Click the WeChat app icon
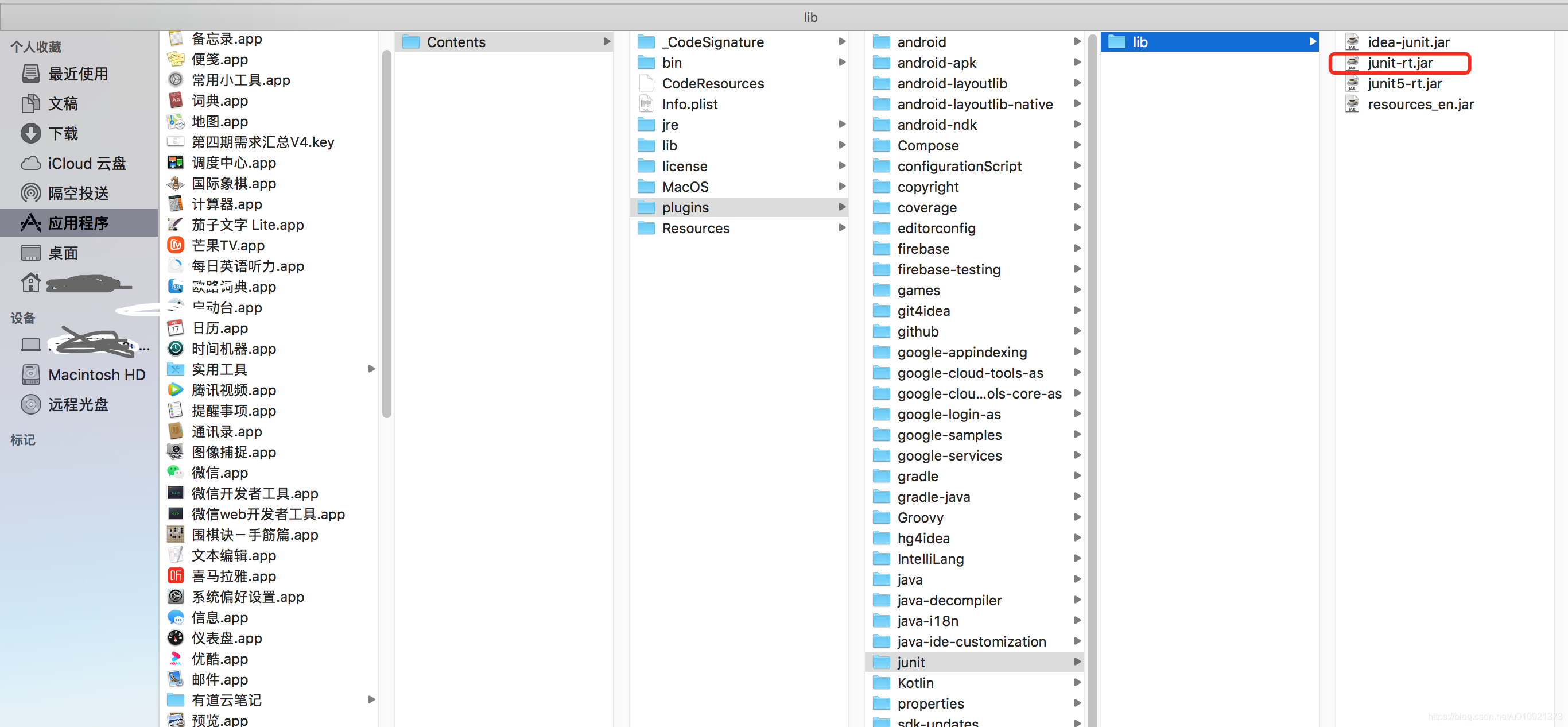The height and width of the screenshot is (727, 1568). pyautogui.click(x=175, y=473)
